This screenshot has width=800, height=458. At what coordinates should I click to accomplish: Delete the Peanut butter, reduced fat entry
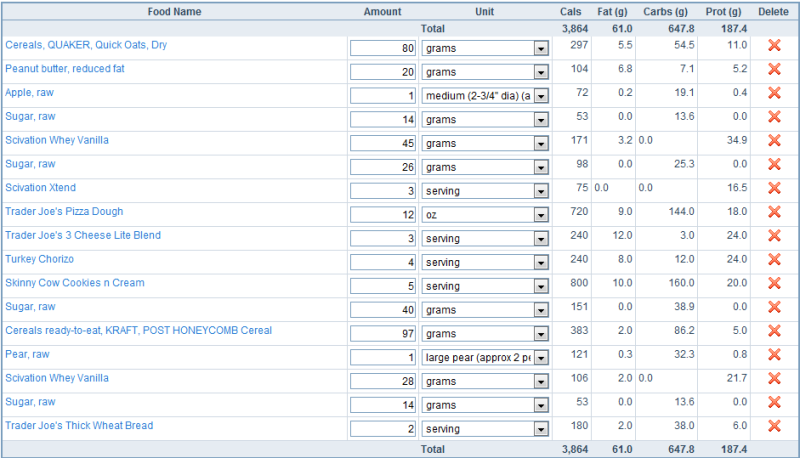pos(773,69)
